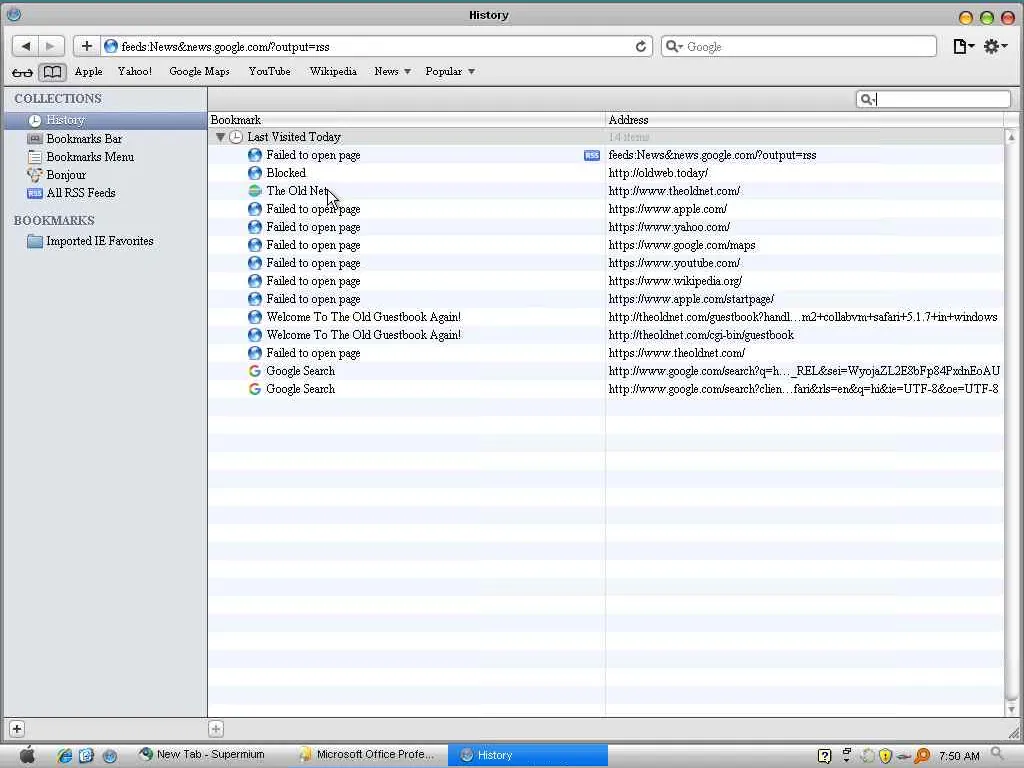This screenshot has width=1024, height=768.
Task: Switch to Microsoft Office Profe... taskbar window
Action: [x=367, y=754]
